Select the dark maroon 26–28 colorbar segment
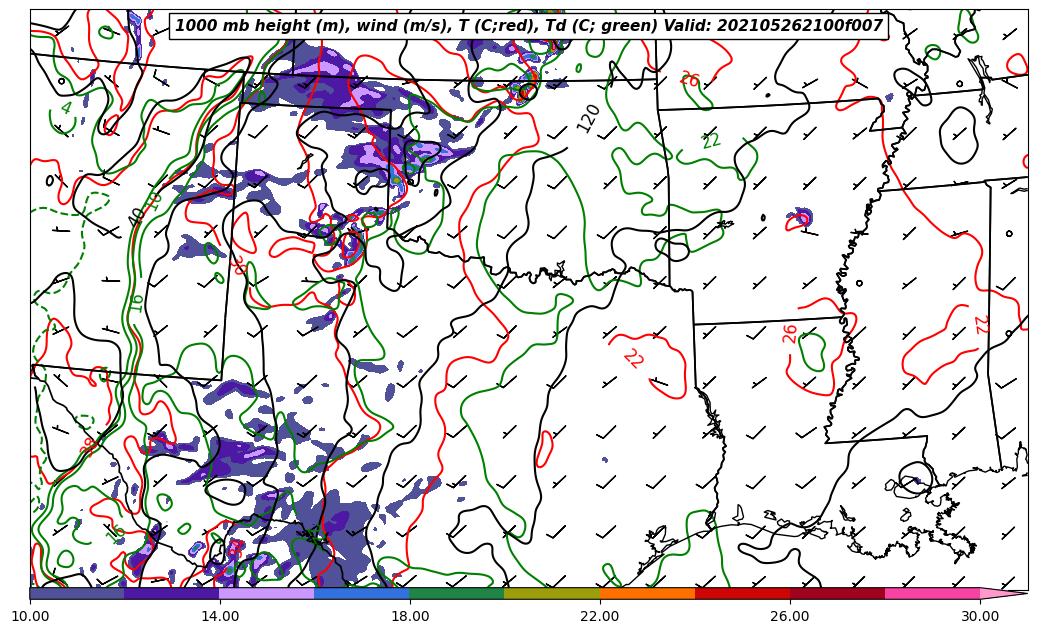This screenshot has width=1037, height=633. coord(838,593)
